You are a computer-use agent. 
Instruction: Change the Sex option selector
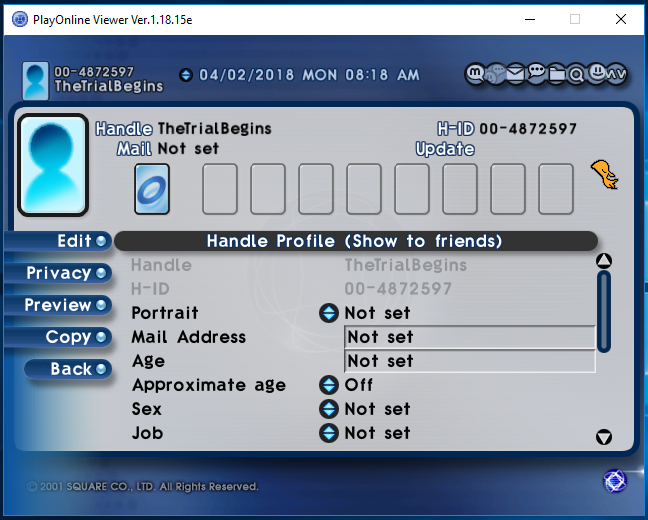[x=329, y=409]
